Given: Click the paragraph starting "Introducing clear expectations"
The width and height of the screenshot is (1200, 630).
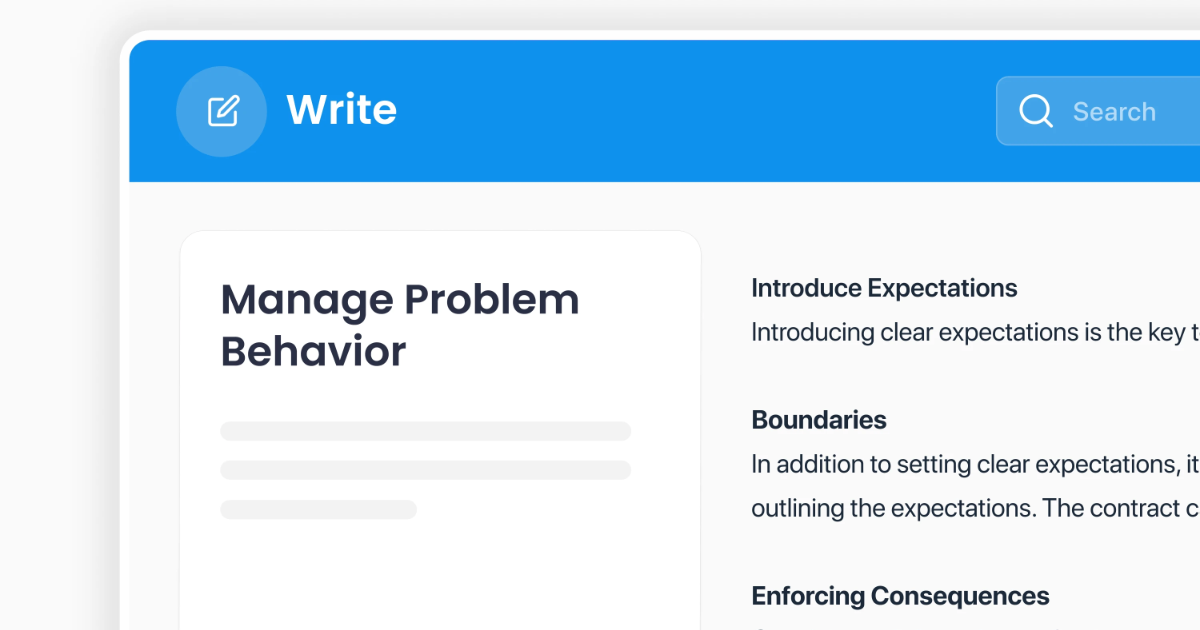Looking at the screenshot, I should tap(975, 333).
